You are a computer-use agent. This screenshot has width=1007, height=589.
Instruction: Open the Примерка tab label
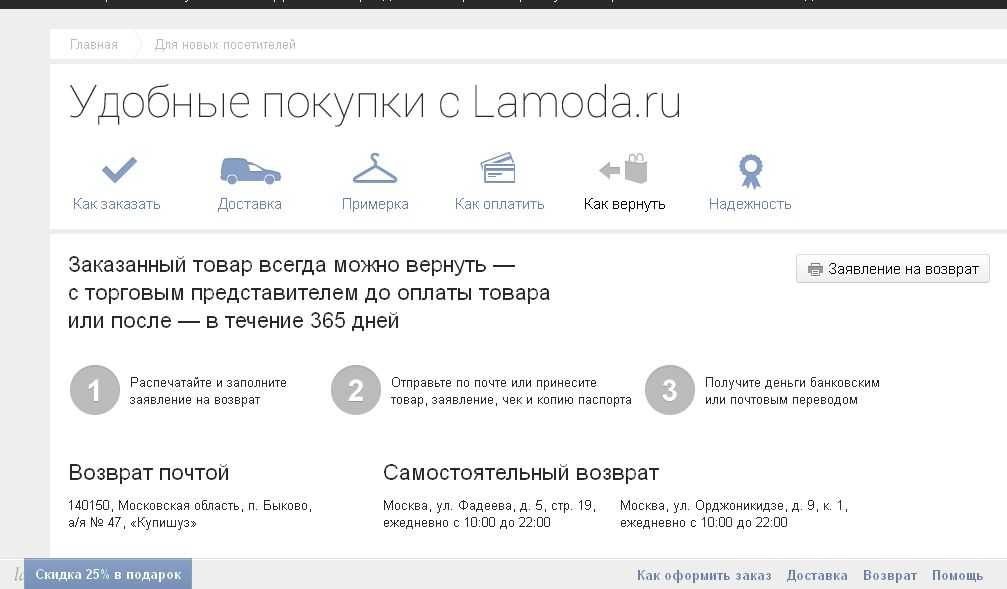pos(375,204)
